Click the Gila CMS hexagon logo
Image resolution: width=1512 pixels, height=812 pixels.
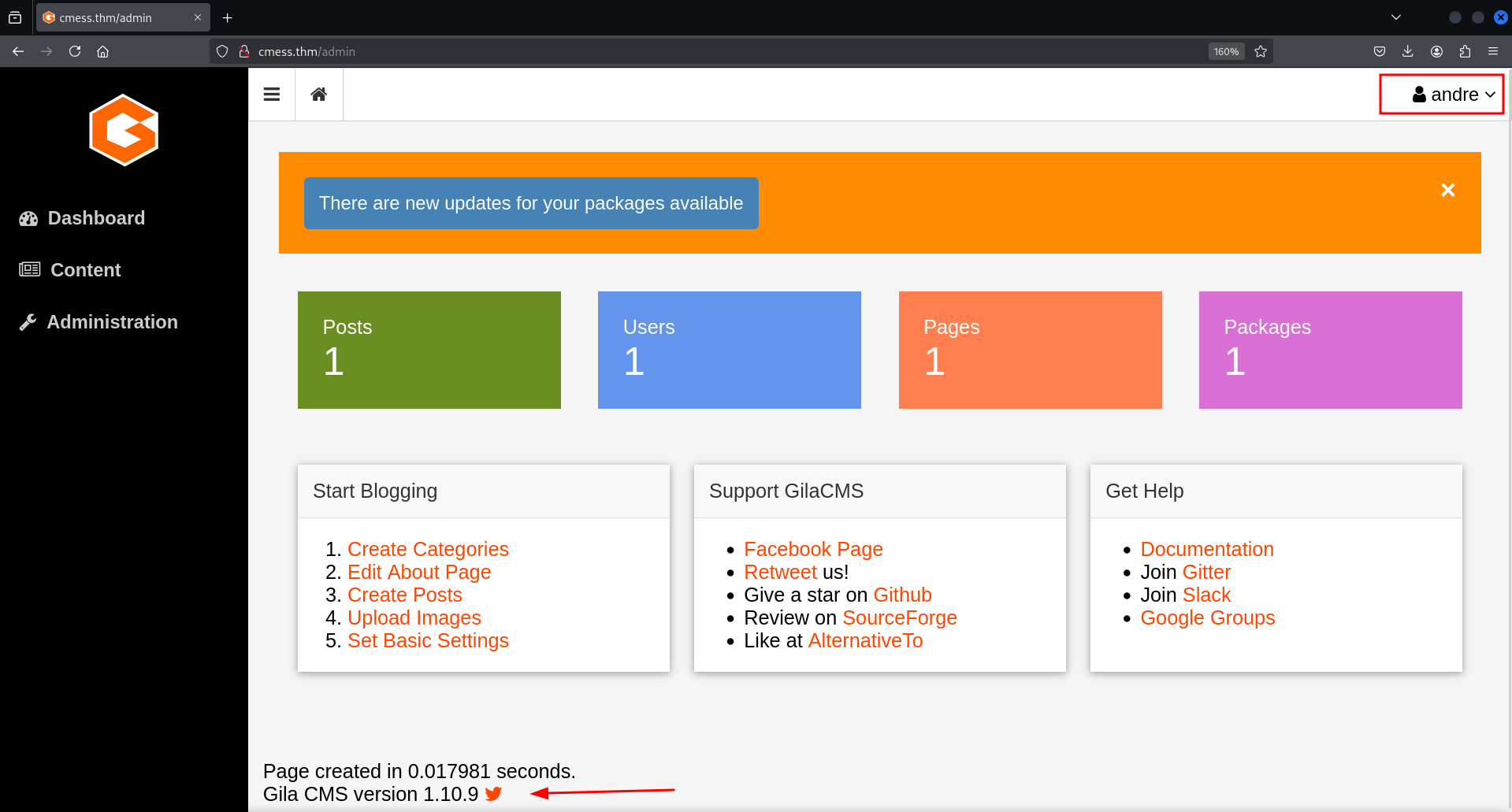(124, 130)
